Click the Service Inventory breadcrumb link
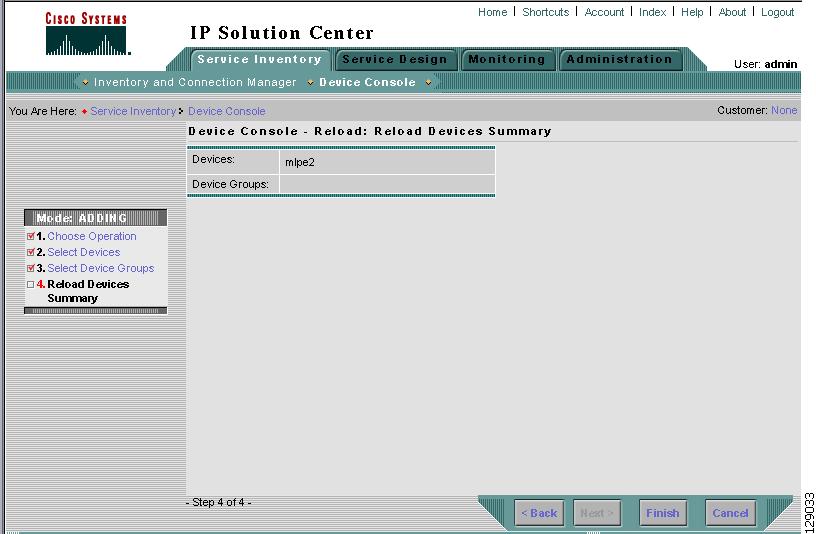Viewport: 816px width, 534px height. coord(133,111)
